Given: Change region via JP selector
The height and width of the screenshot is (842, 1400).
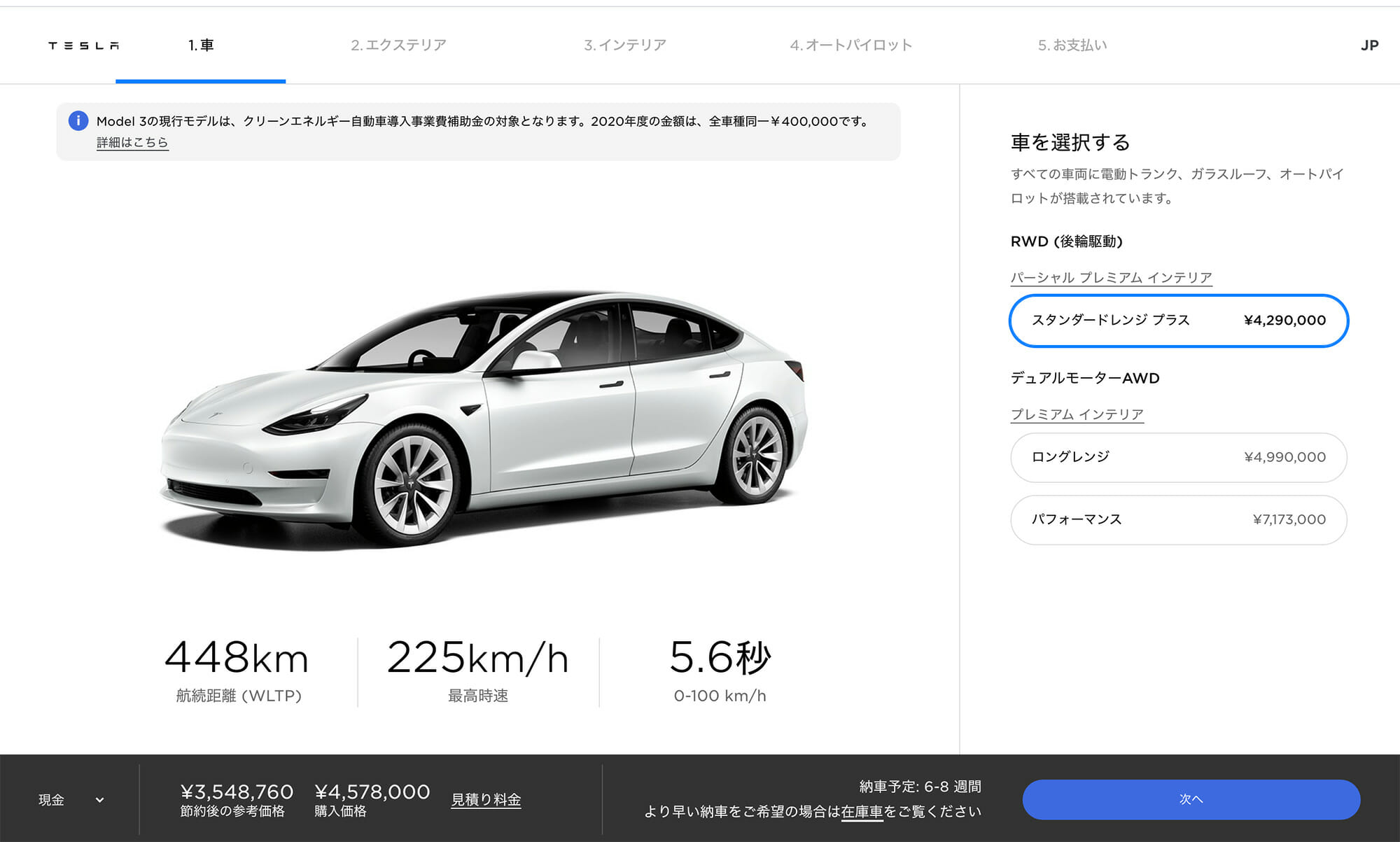Looking at the screenshot, I should click(x=1369, y=45).
